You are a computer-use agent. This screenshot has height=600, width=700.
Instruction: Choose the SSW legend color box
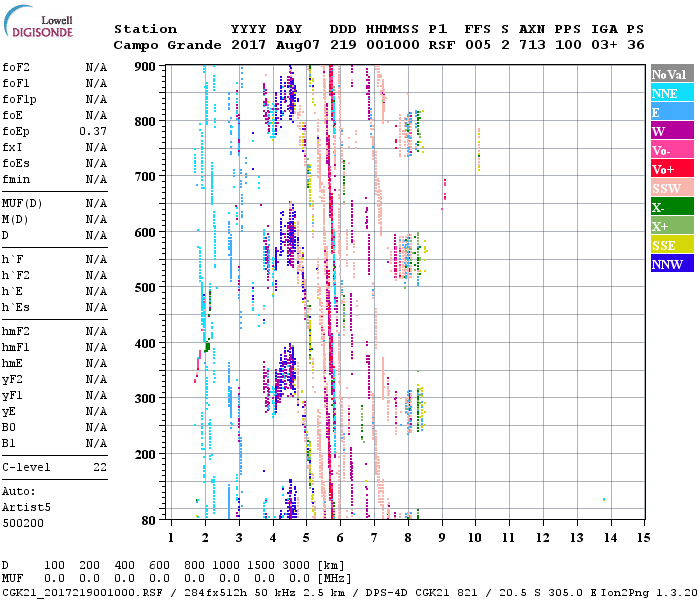(x=671, y=188)
